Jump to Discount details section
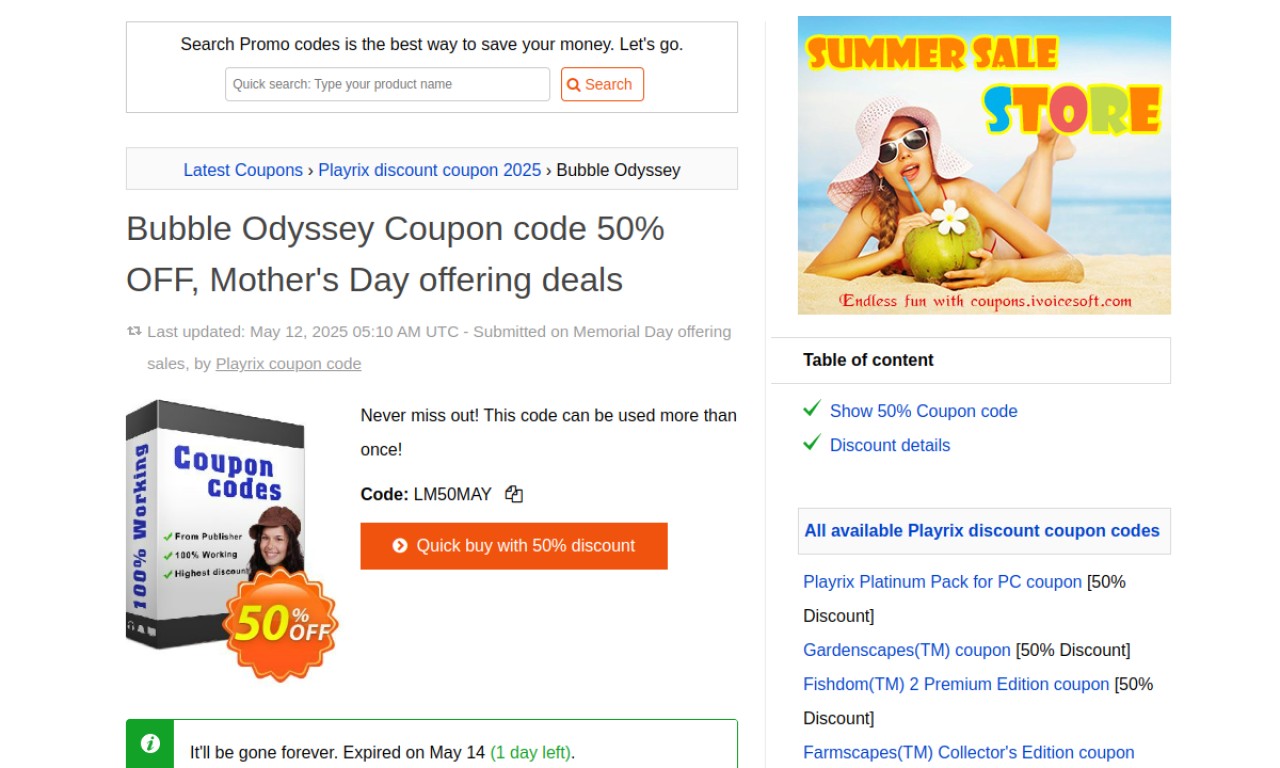This screenshot has width=1280, height=768. [890, 445]
